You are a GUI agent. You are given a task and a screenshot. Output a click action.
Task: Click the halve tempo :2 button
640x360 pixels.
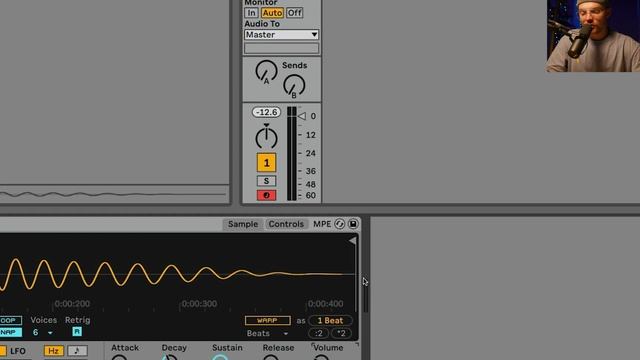click(318, 333)
